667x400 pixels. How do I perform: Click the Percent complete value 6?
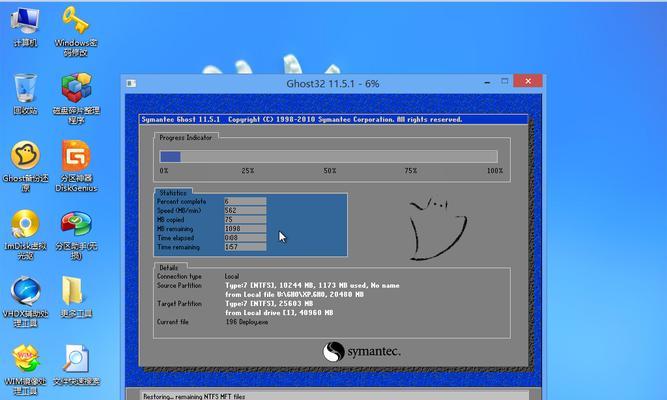point(245,201)
